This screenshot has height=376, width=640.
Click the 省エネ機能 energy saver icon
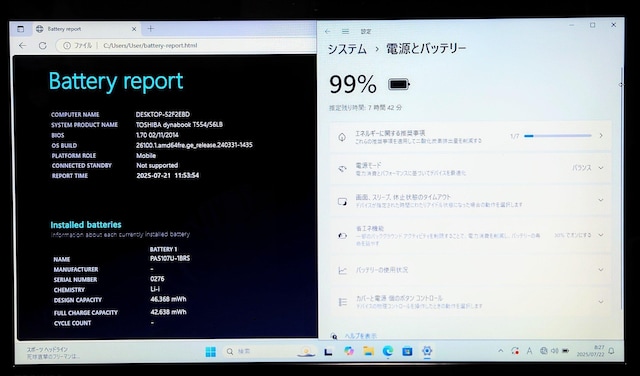[x=342, y=236]
